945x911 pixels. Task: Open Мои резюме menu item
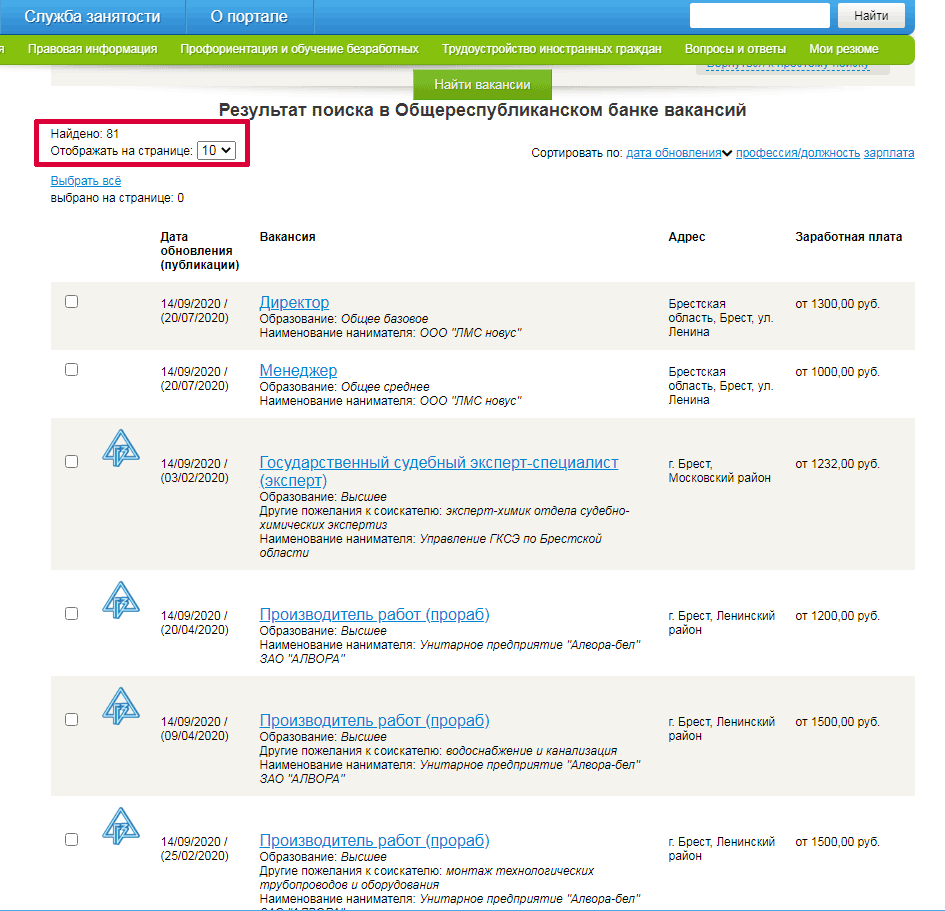pos(844,49)
